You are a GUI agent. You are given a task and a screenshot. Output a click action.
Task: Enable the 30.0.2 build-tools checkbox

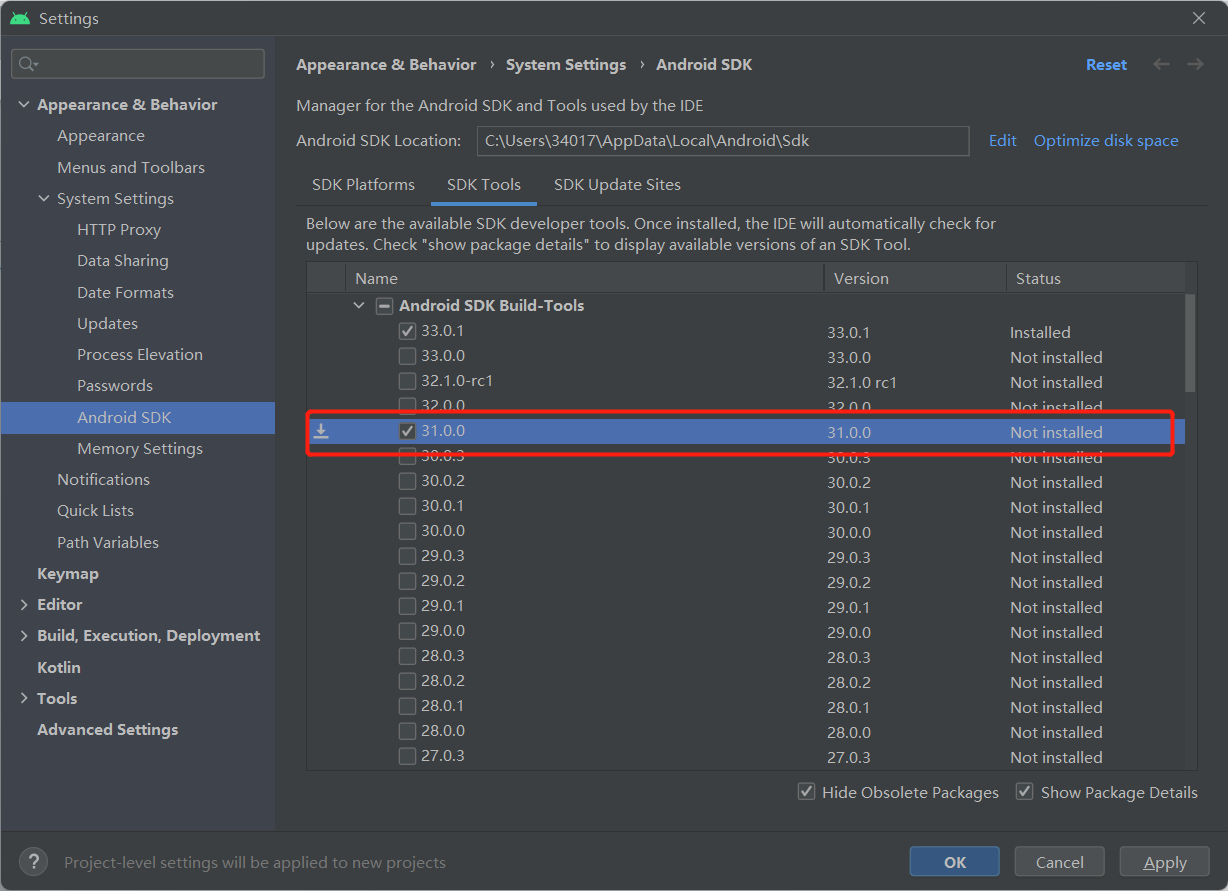pos(407,481)
